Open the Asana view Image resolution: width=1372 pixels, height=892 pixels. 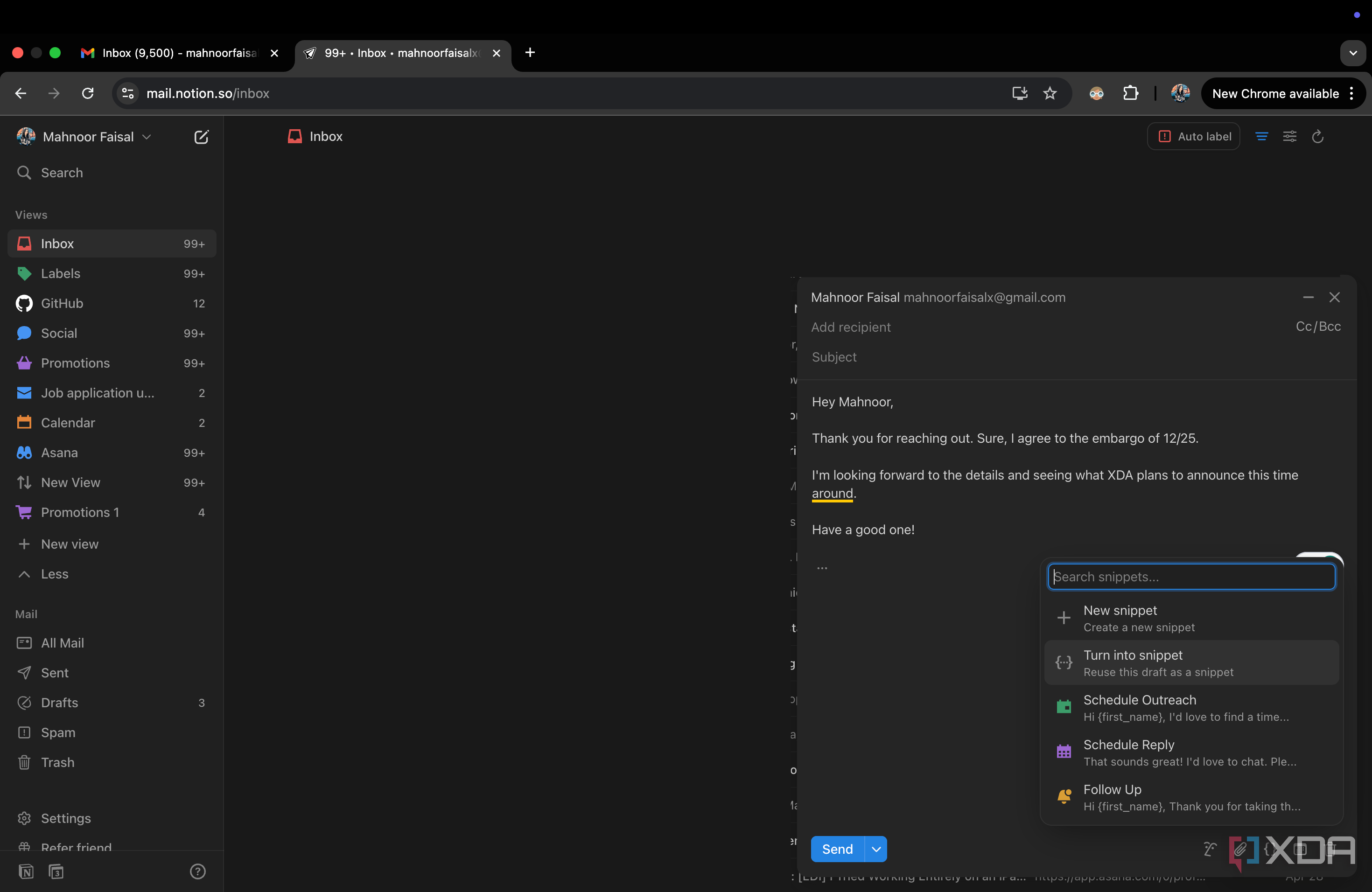click(x=112, y=453)
